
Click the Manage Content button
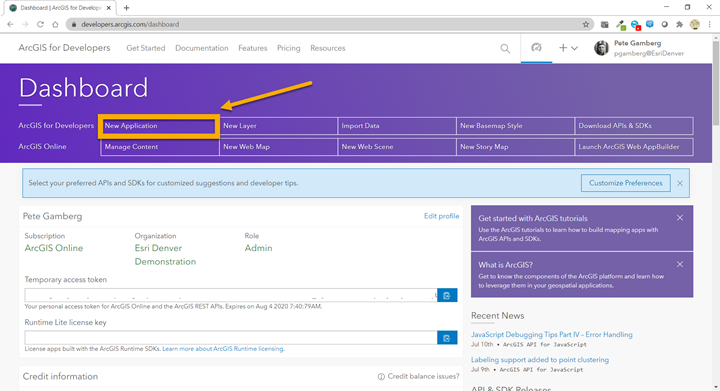tap(160, 147)
